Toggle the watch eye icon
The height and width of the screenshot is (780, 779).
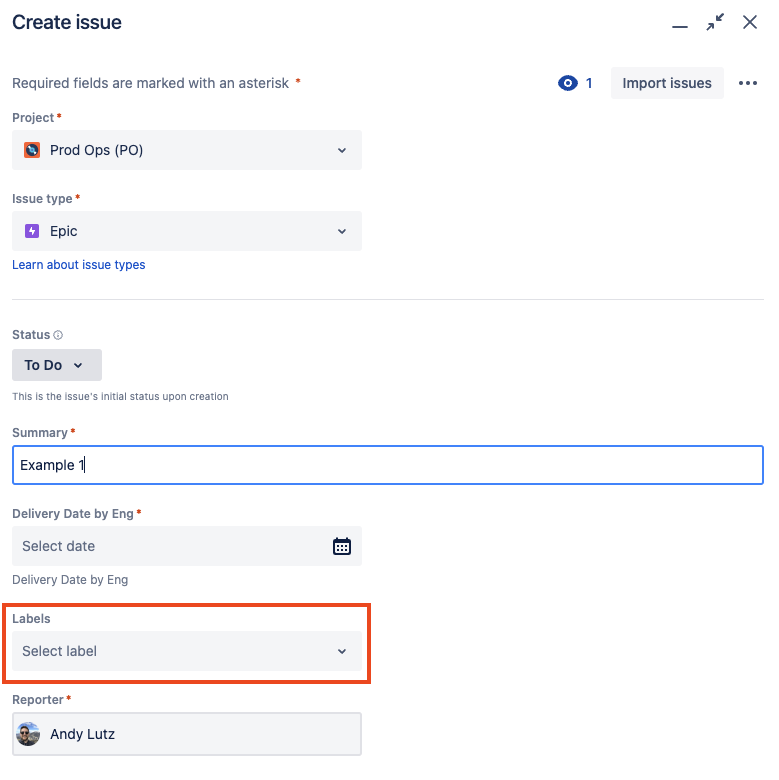click(x=568, y=83)
